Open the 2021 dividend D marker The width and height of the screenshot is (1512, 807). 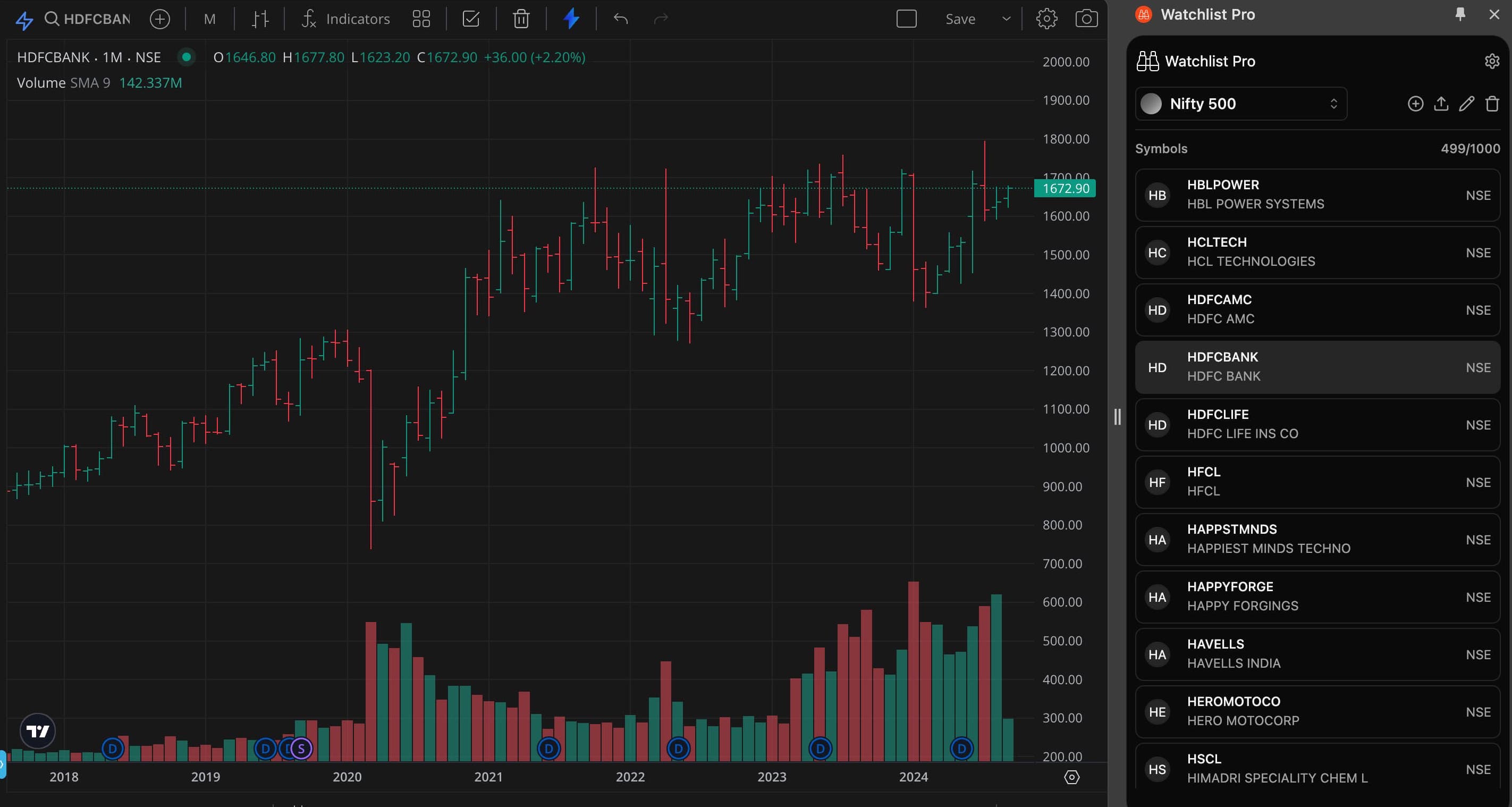549,749
